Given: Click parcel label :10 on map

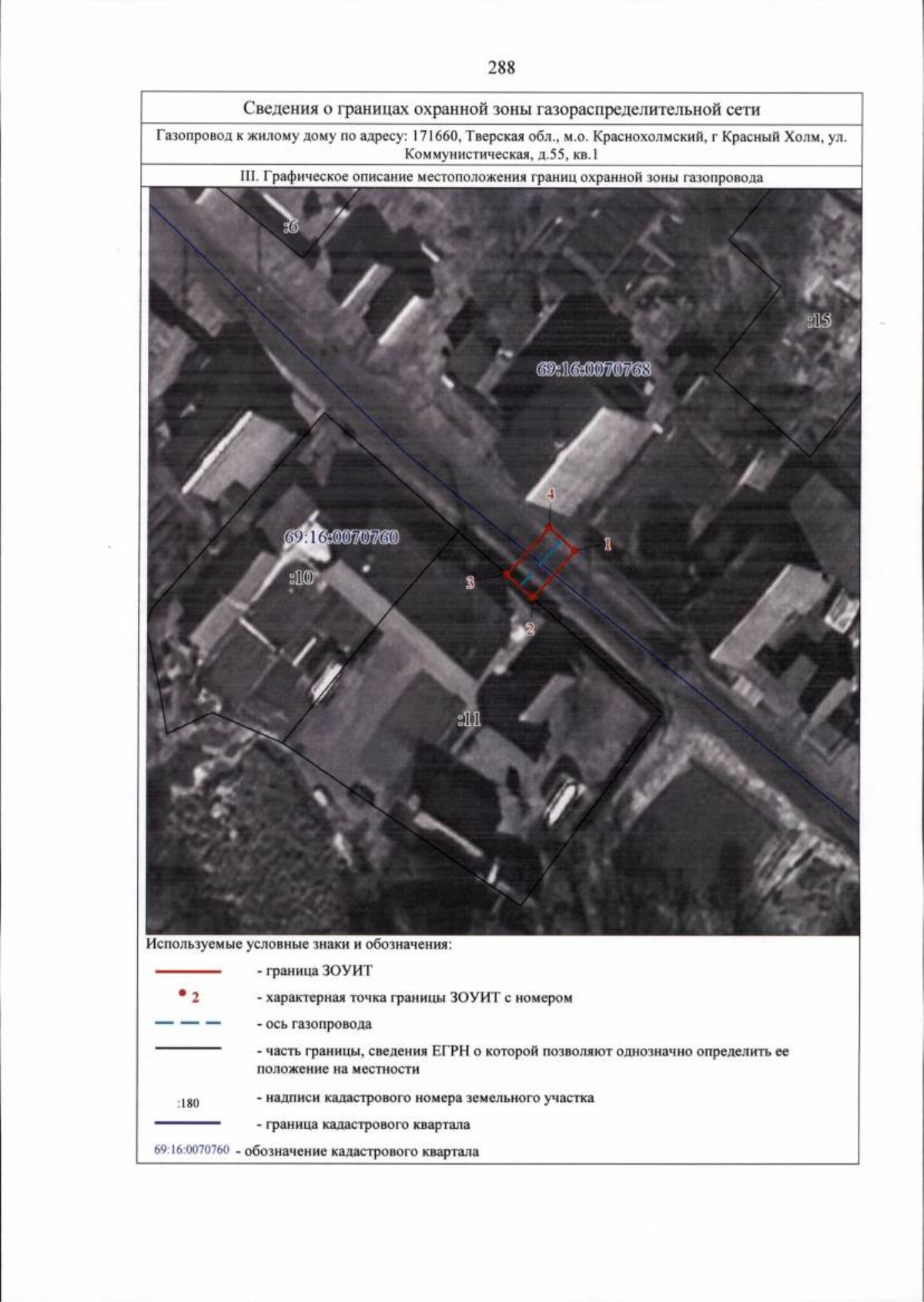Looking at the screenshot, I should point(301,577).
